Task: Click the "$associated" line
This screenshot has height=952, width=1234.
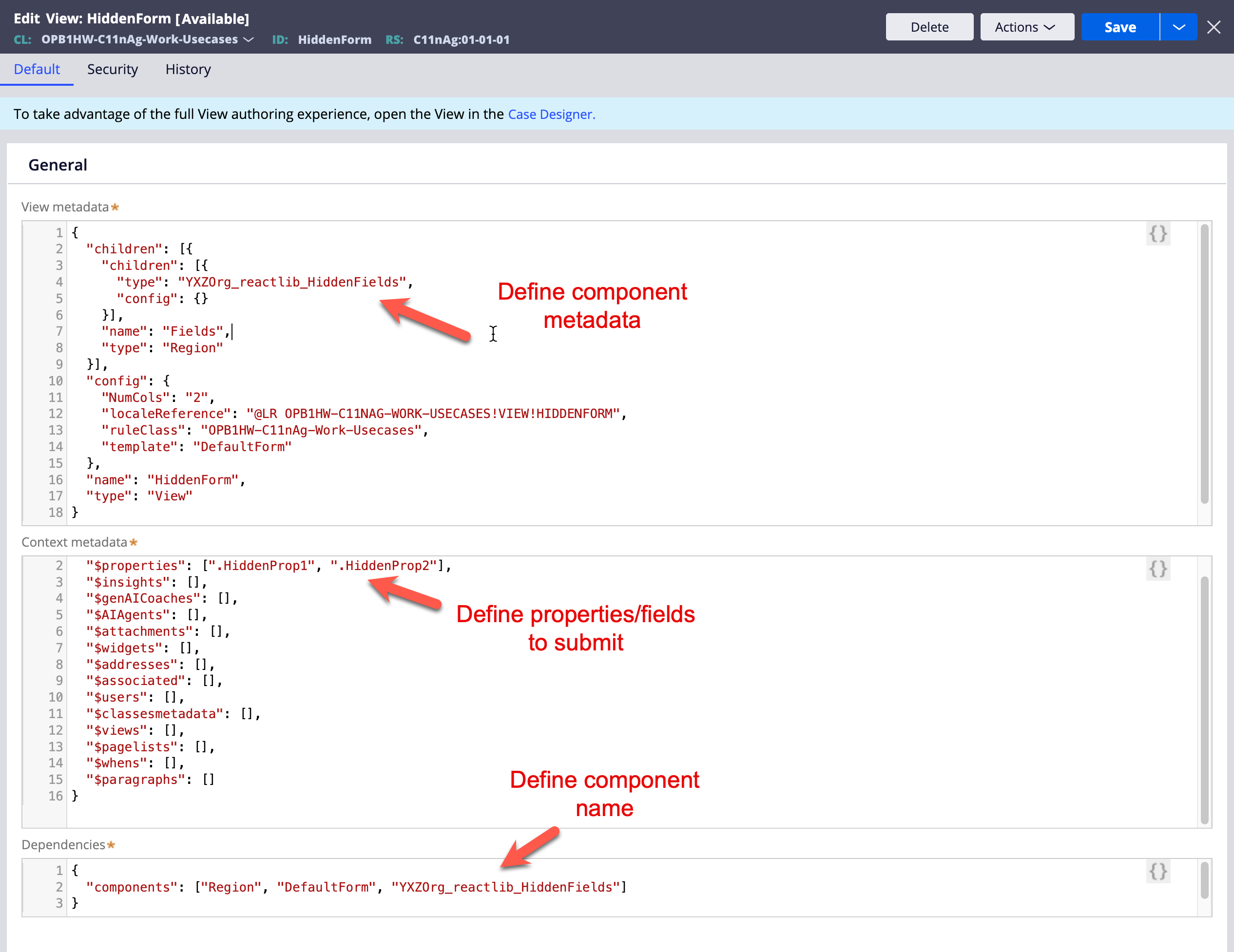Action: pos(154,681)
